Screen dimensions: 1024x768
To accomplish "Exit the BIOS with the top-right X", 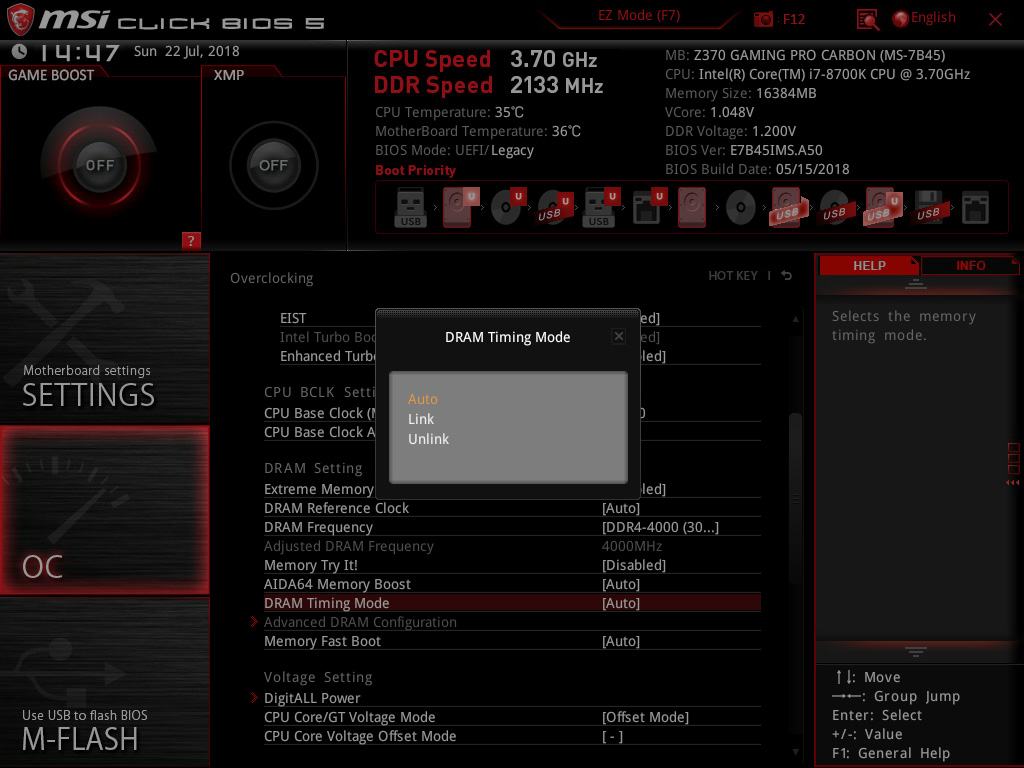I will (x=995, y=20).
